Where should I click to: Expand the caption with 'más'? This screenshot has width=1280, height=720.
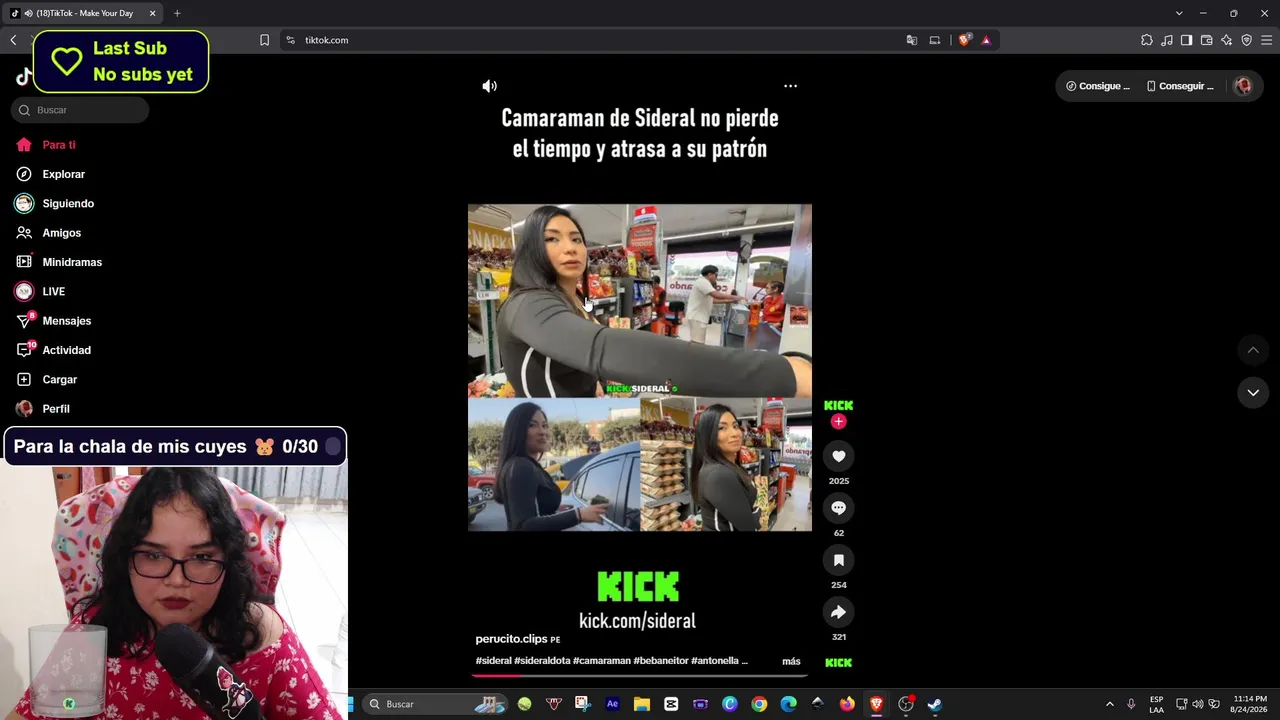tap(791, 661)
